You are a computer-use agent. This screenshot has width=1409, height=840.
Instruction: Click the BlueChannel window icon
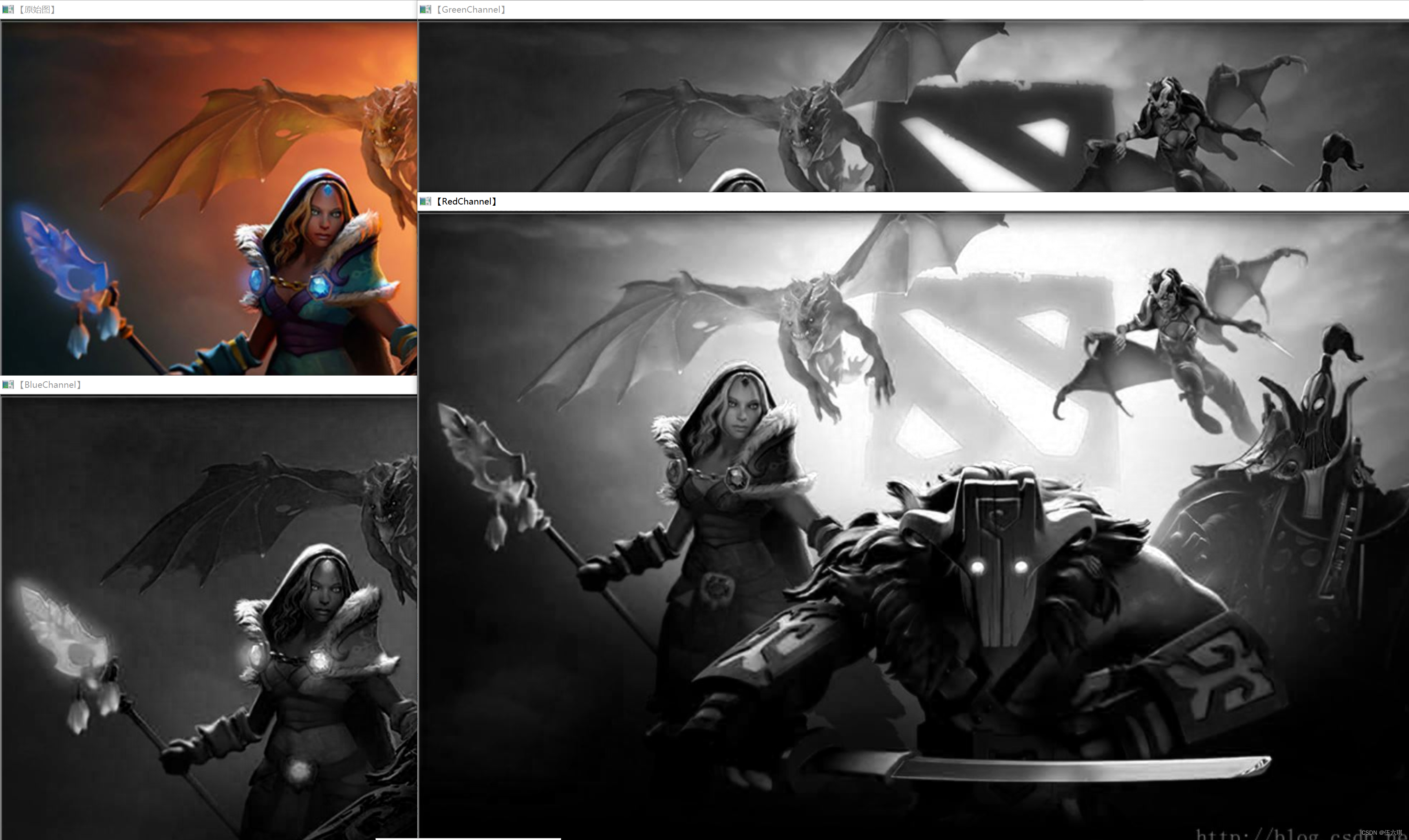[8, 385]
